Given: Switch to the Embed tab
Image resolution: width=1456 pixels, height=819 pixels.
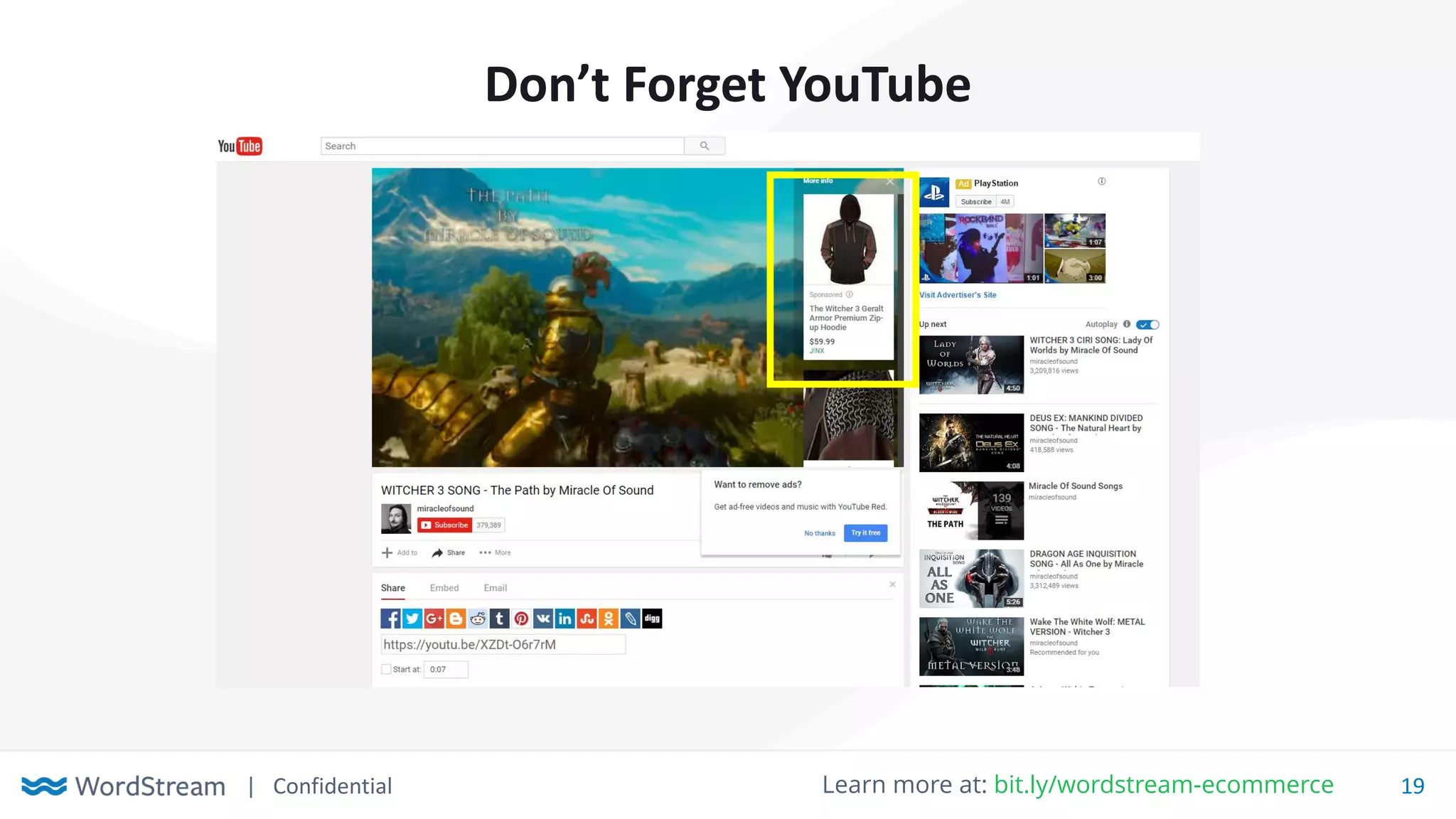Looking at the screenshot, I should point(444,588).
